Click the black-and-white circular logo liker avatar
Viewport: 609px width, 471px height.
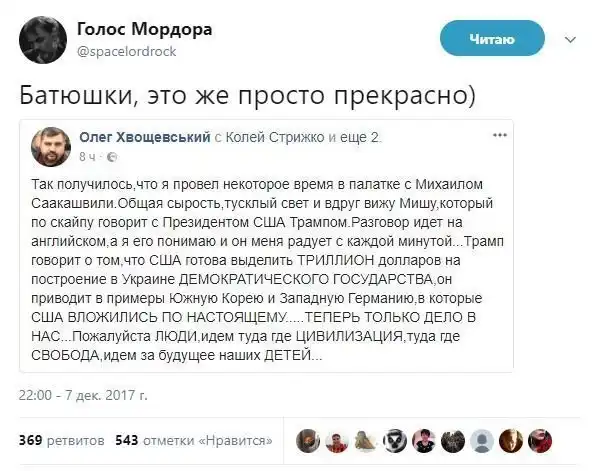coord(396,440)
